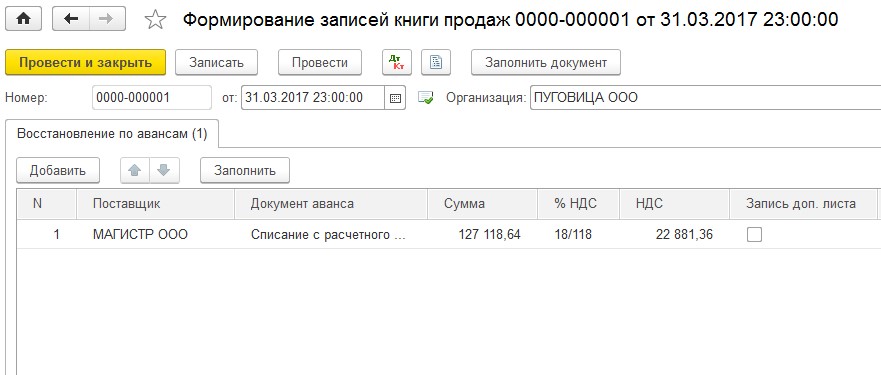The image size is (881, 375).
Task: Add a new row with Добавить
Action: tap(58, 170)
